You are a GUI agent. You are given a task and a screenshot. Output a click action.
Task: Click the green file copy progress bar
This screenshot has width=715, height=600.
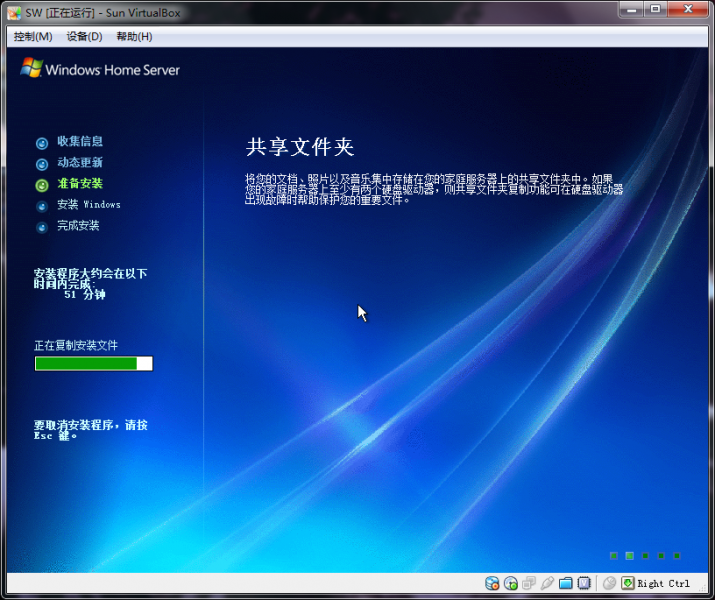click(x=94, y=363)
